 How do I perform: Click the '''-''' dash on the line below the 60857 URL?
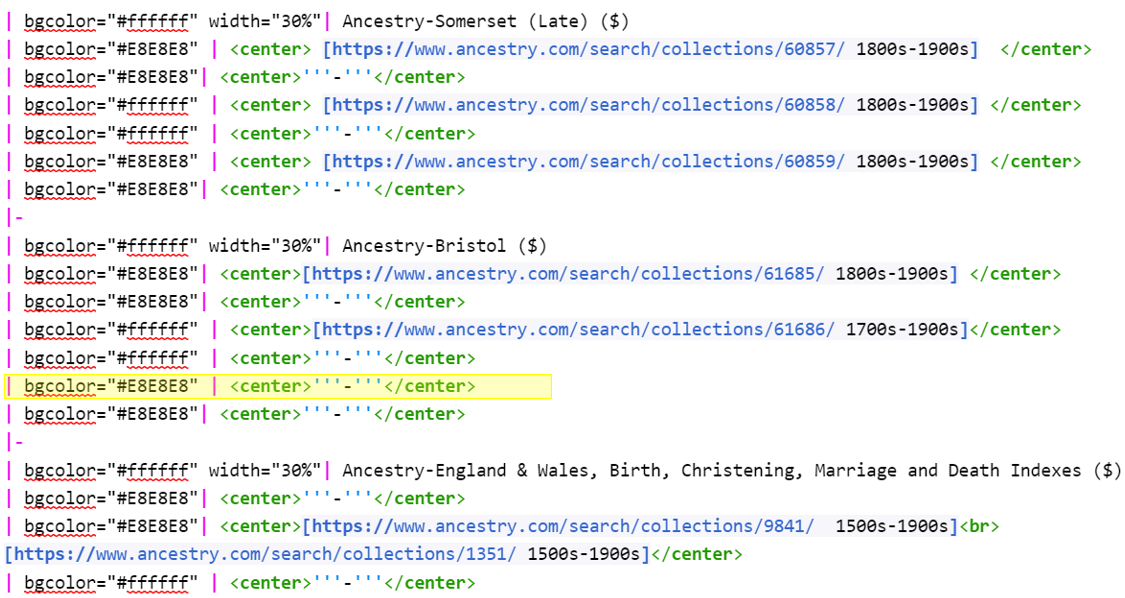point(338,78)
